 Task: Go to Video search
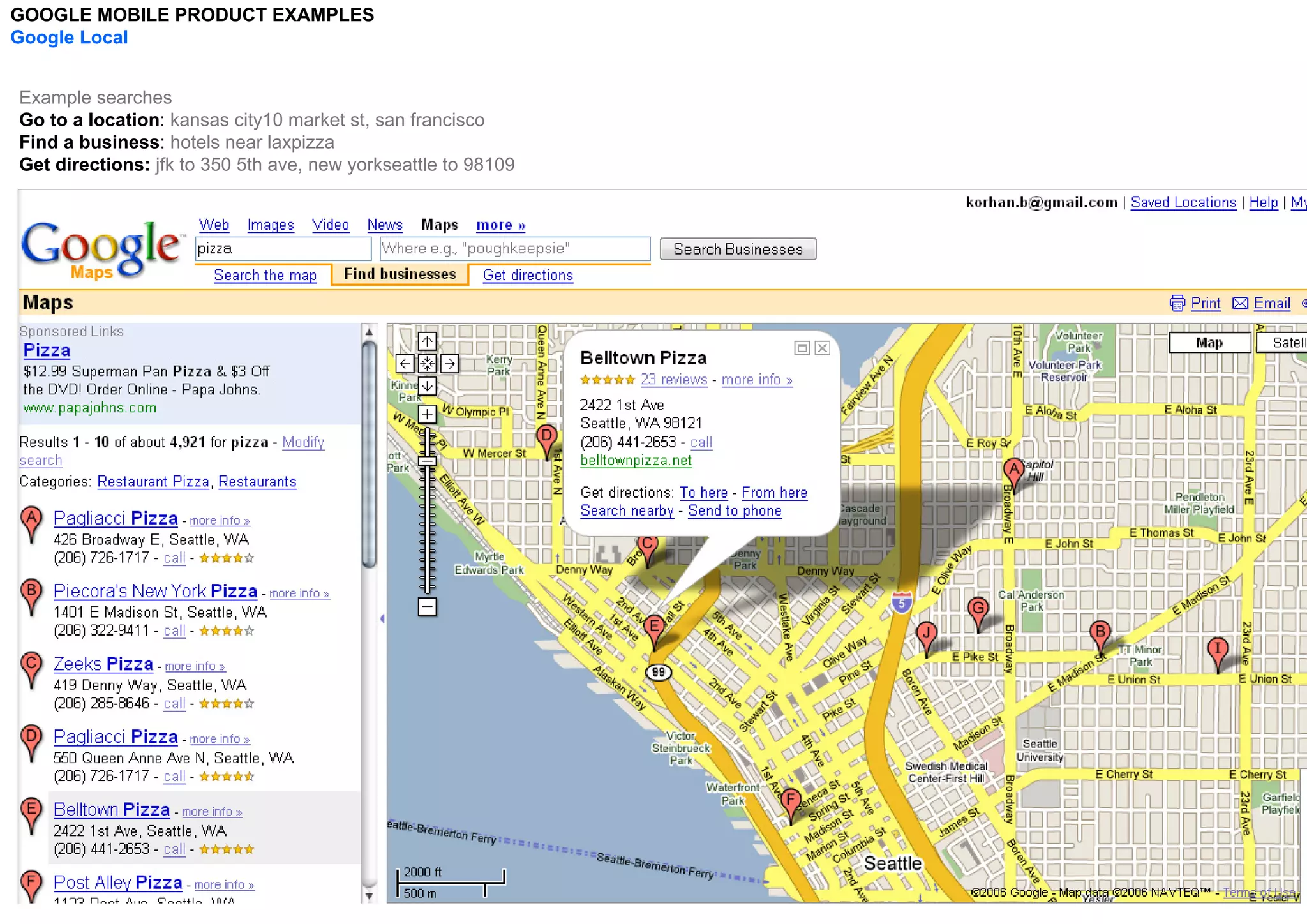331,225
